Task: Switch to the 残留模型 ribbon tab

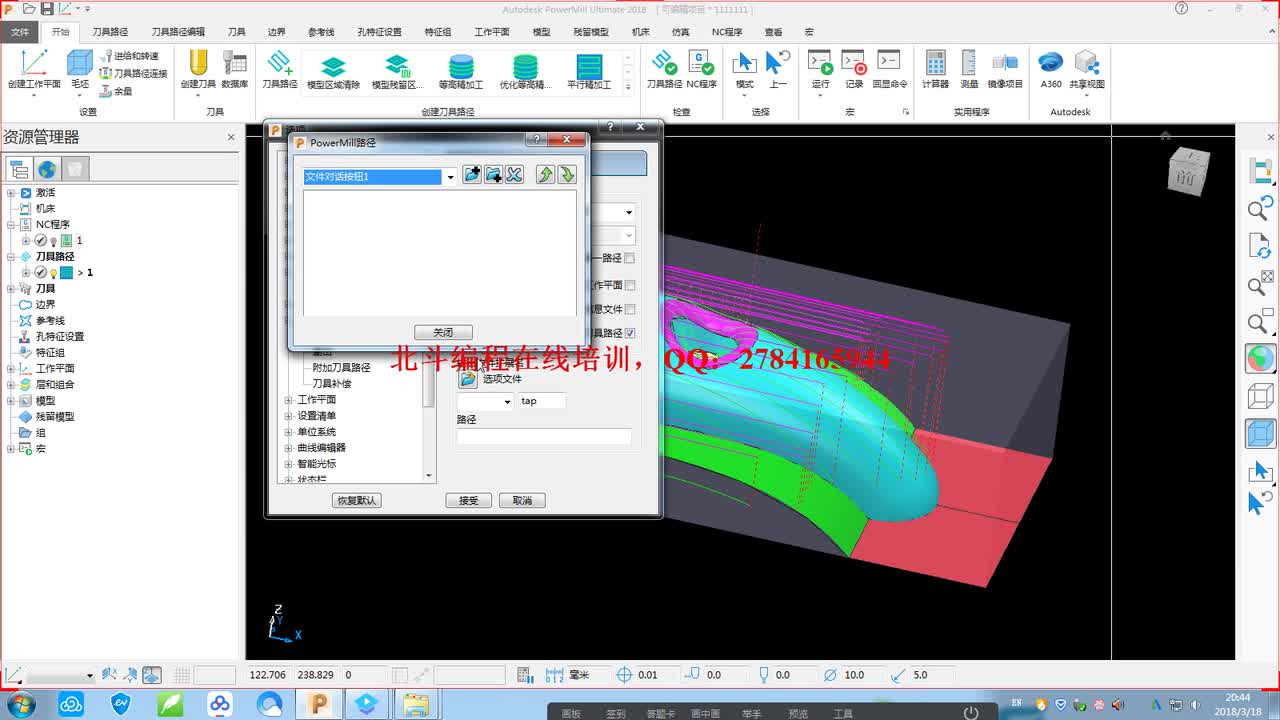Action: 591,32
